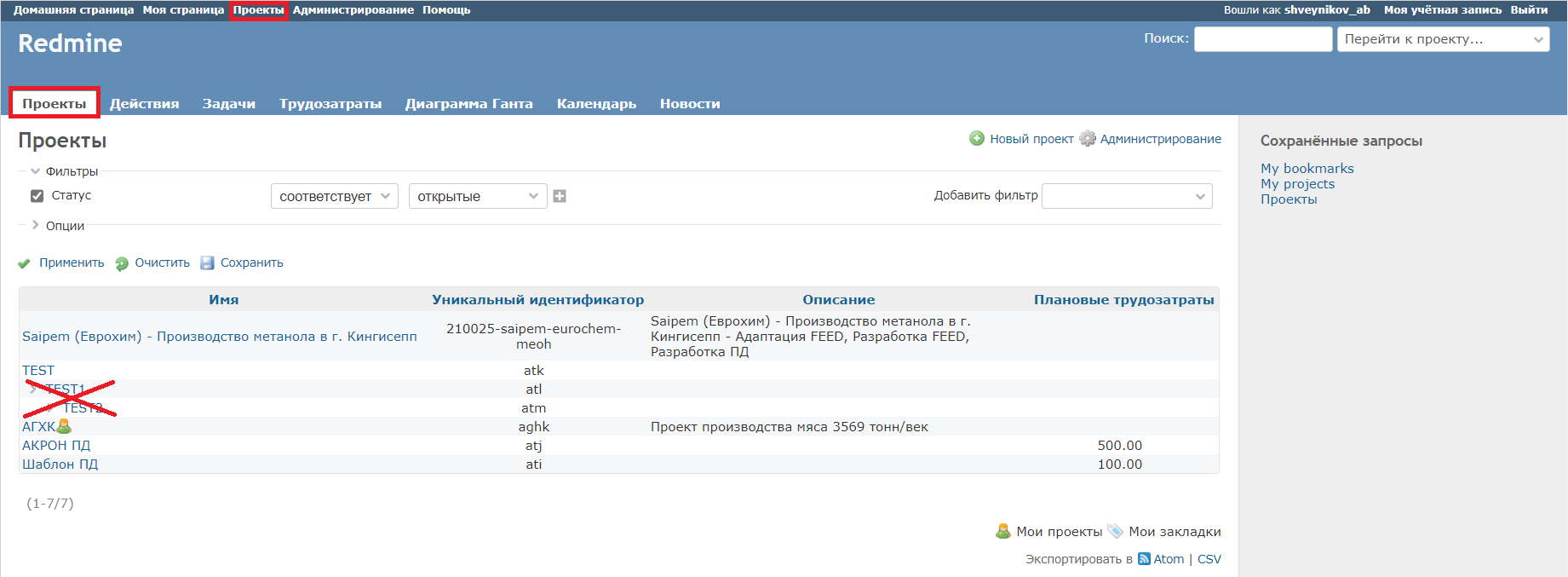Sort by Имя column header
1568x577 pixels.
pyautogui.click(x=224, y=300)
